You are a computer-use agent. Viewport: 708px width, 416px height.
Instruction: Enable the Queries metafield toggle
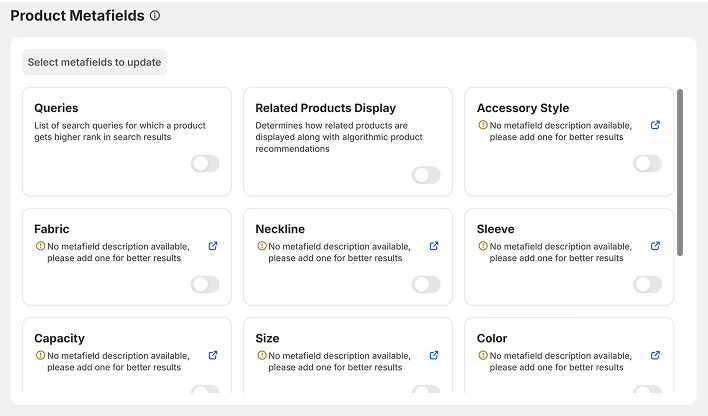(205, 164)
